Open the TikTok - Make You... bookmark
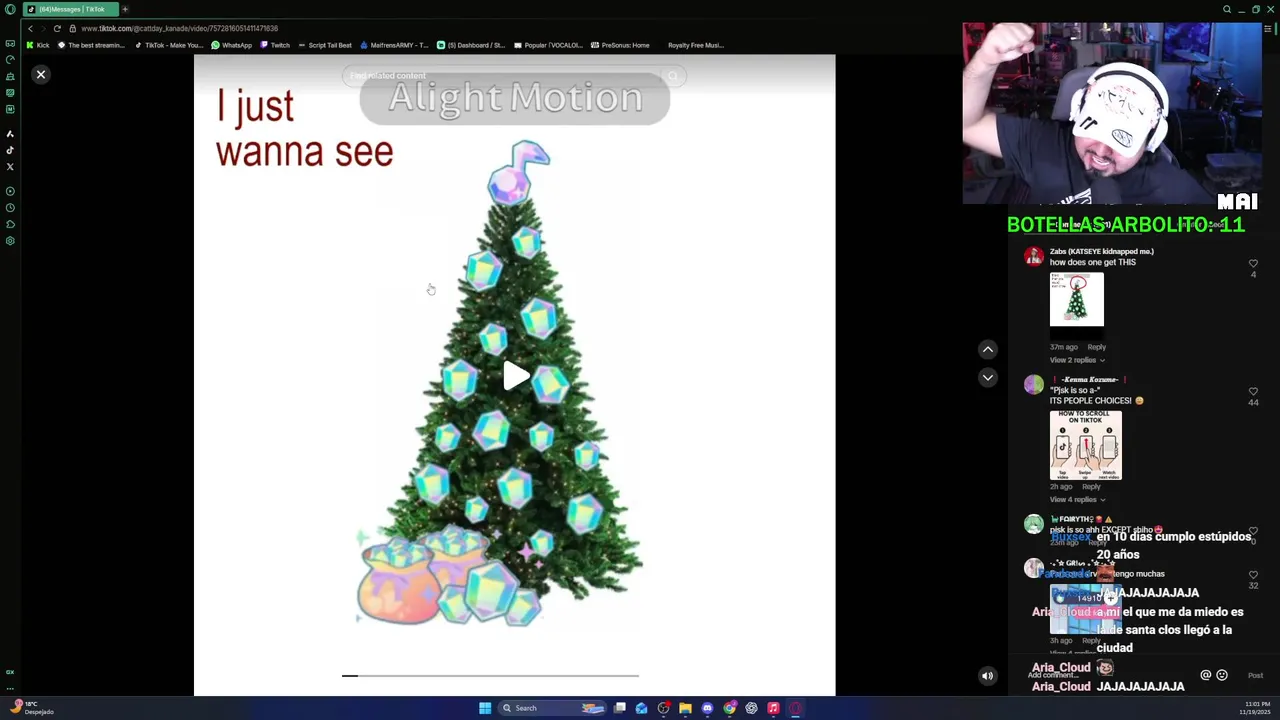1280x720 pixels. point(169,45)
